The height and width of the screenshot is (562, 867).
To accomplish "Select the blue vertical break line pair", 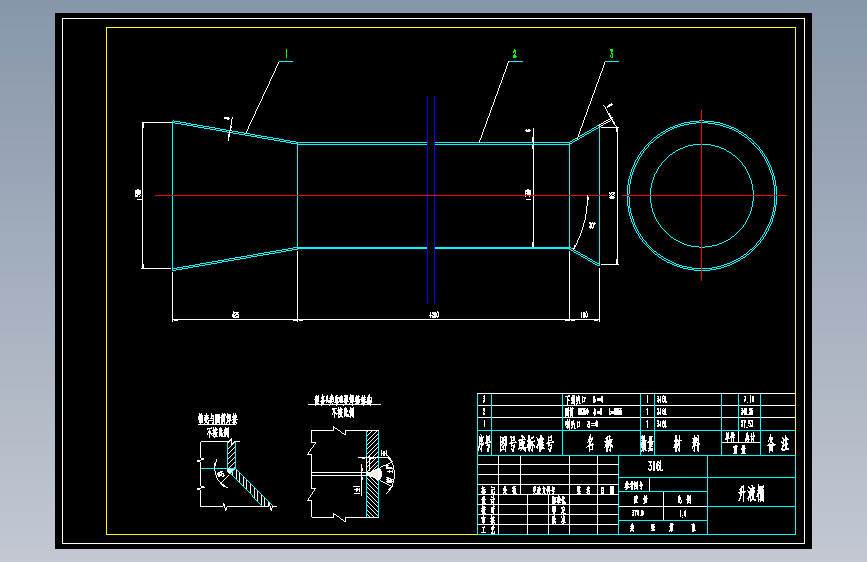I will tap(431, 199).
